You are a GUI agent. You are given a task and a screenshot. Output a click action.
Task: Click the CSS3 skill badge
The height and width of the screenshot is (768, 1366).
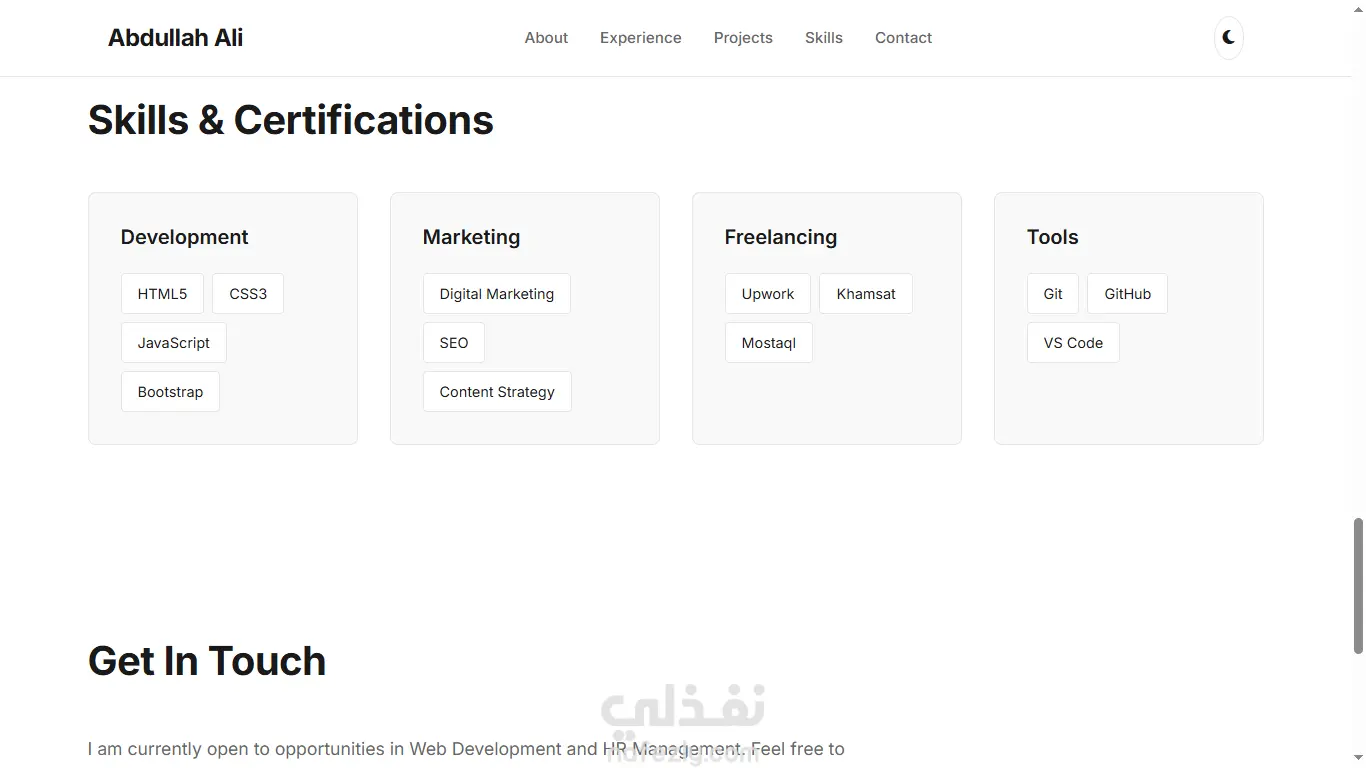pos(248,294)
